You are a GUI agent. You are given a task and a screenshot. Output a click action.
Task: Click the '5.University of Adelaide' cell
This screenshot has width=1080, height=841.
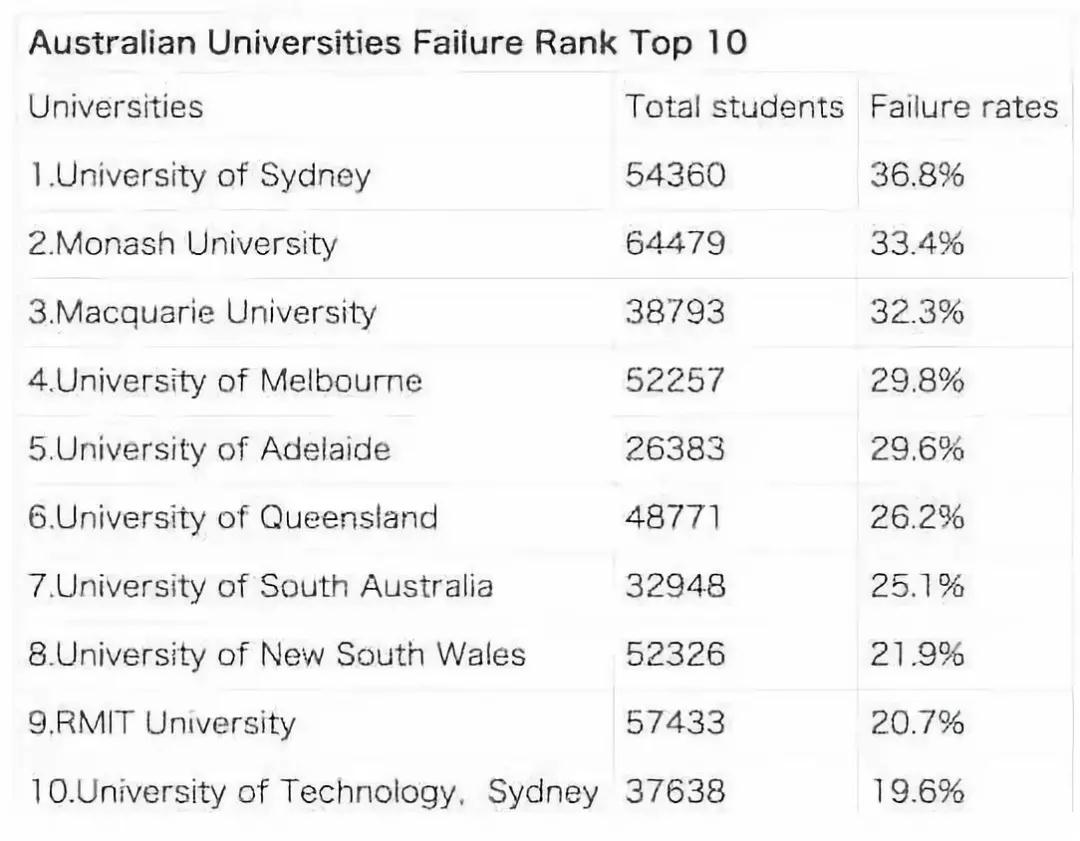[x=209, y=449]
